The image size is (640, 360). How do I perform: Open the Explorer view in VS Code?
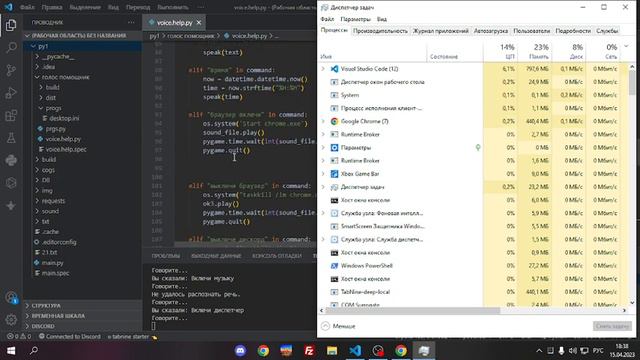click(11, 25)
